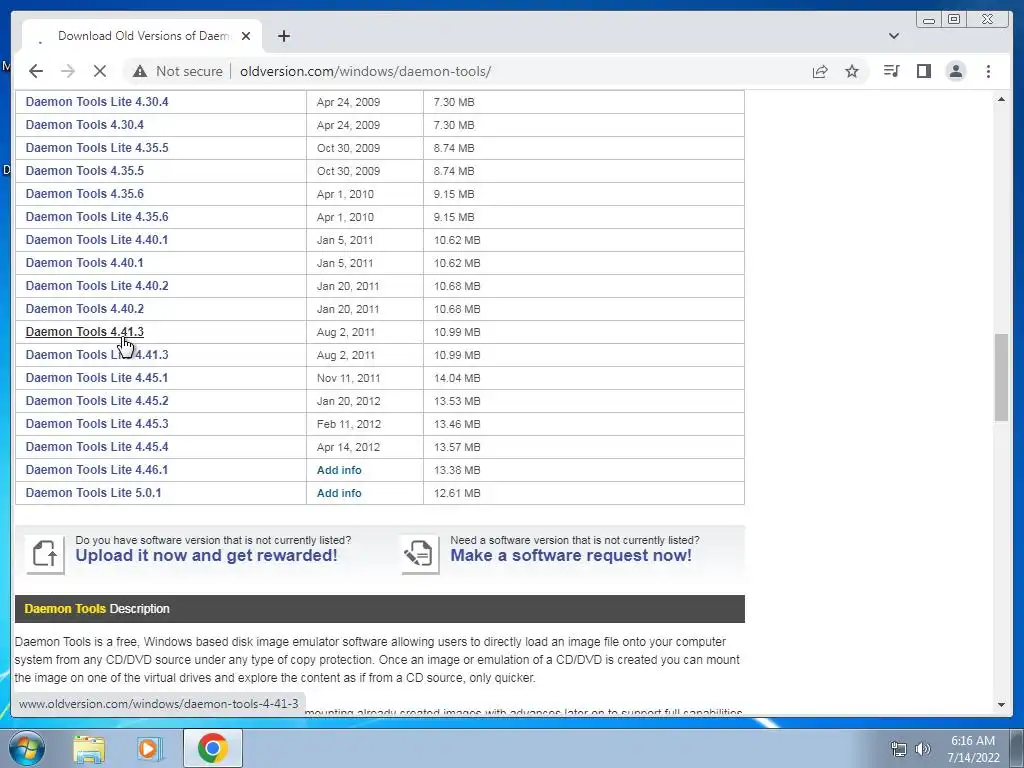The width and height of the screenshot is (1024, 768).
Task: Open Daemon Tools Lite 4.46.1
Action: pos(97,470)
